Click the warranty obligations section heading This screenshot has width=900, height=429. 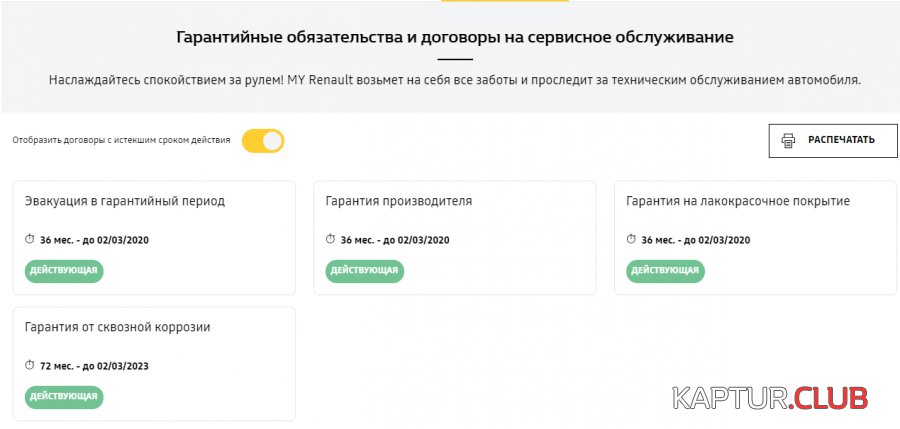coord(455,38)
